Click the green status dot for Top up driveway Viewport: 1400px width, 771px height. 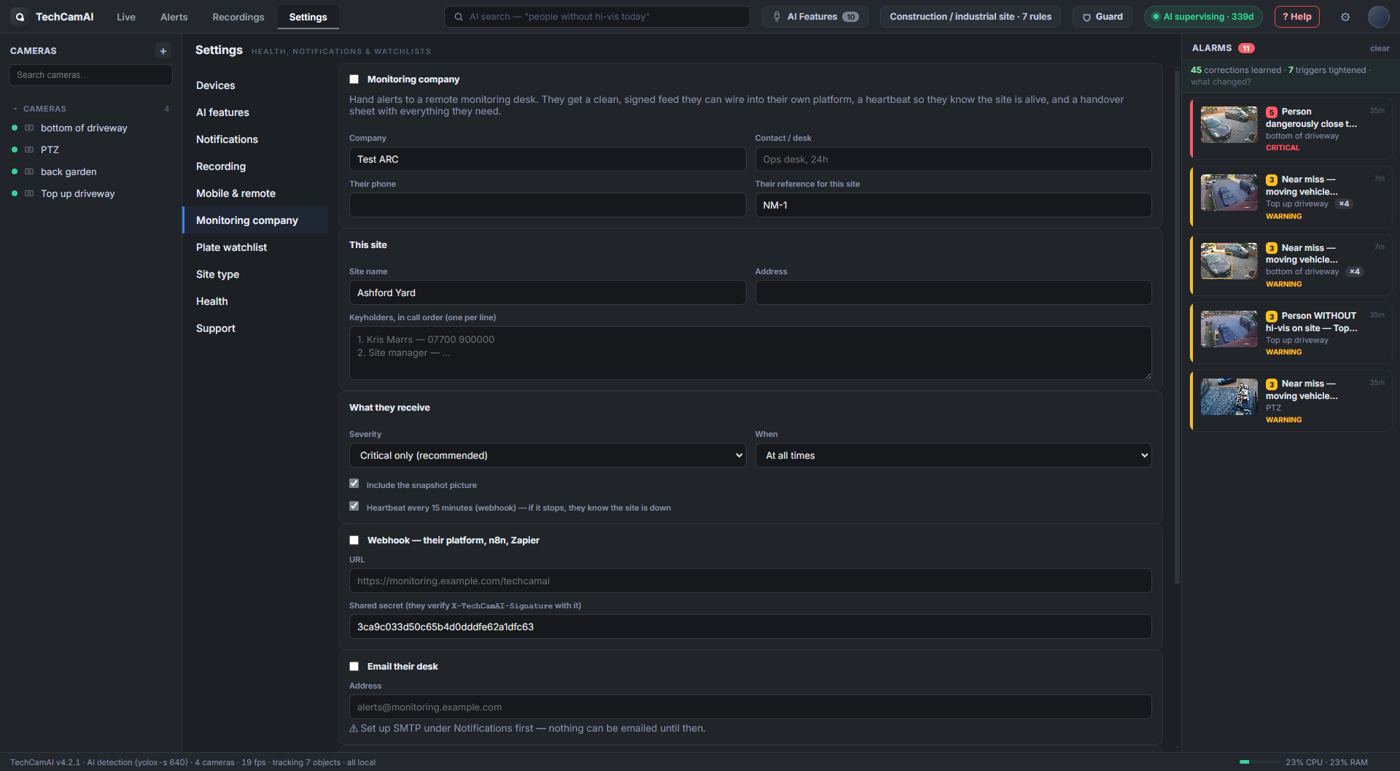tap(14, 194)
